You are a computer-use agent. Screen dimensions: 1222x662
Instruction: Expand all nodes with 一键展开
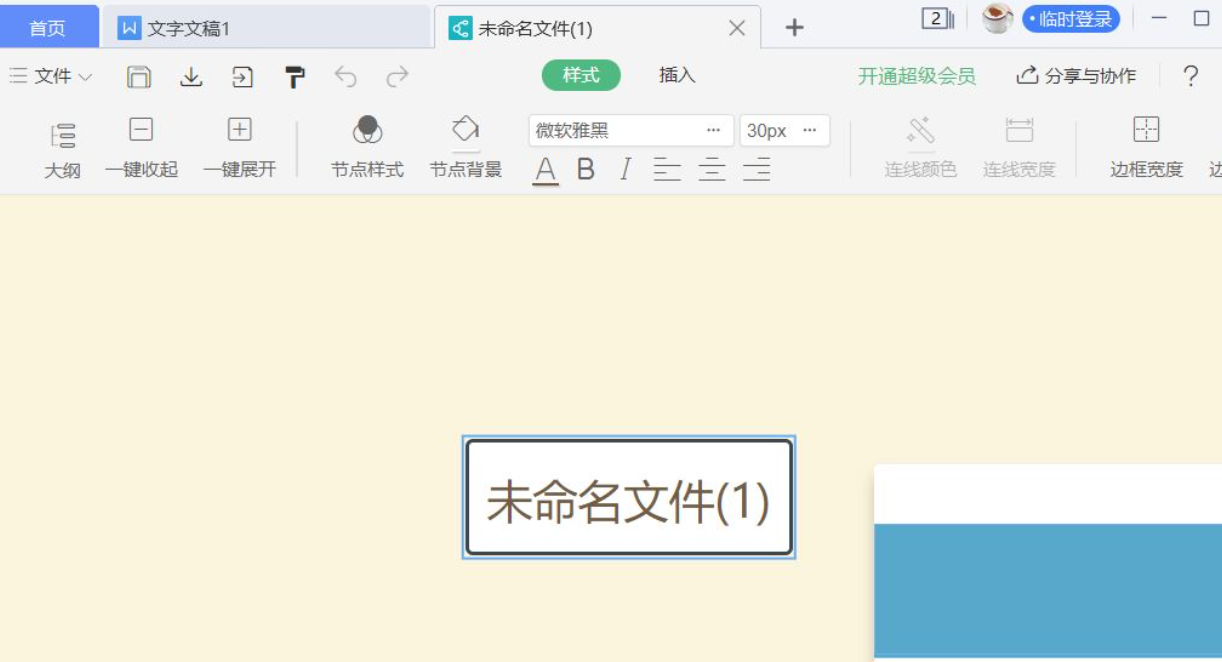pos(239,149)
